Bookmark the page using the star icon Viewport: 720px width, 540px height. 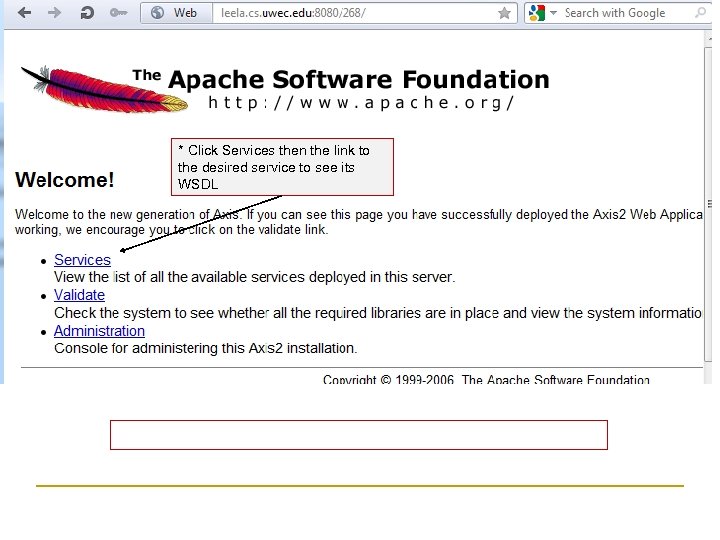(x=504, y=13)
